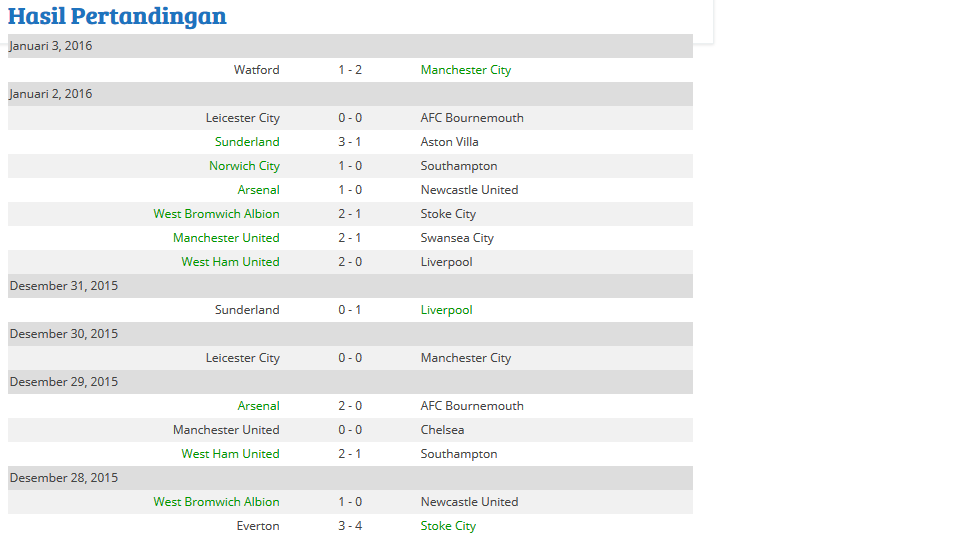
Task: Select Watford team name
Action: tap(257, 70)
